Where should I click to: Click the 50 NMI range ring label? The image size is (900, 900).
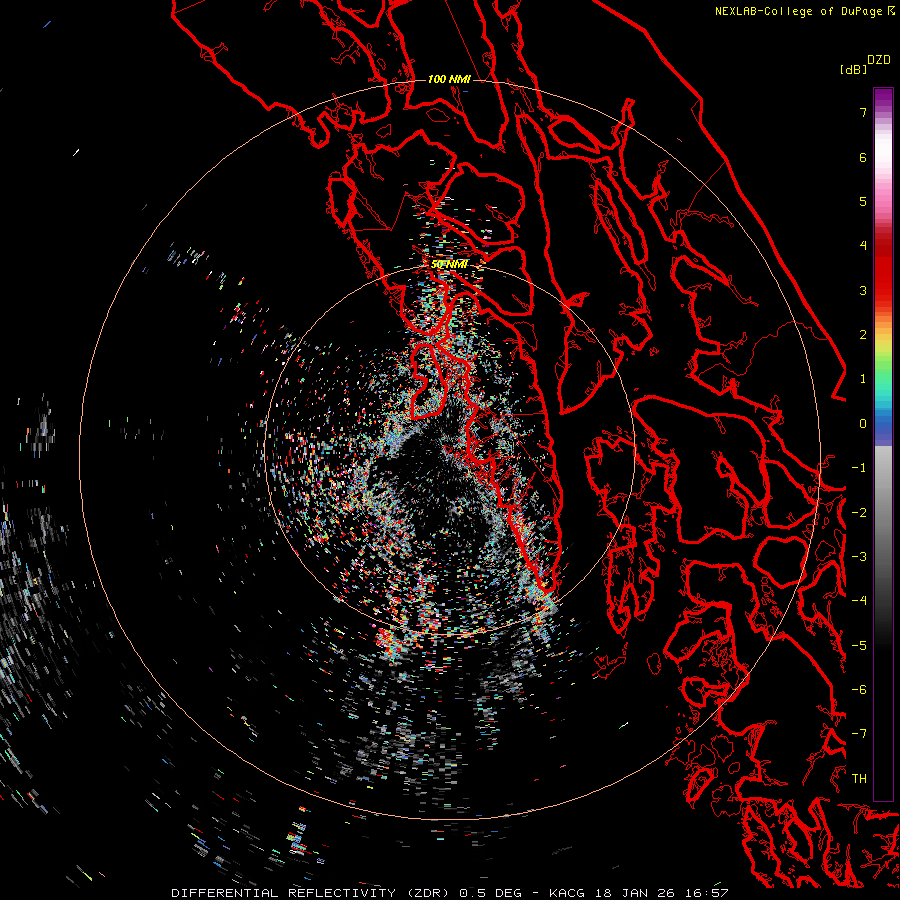[449, 265]
